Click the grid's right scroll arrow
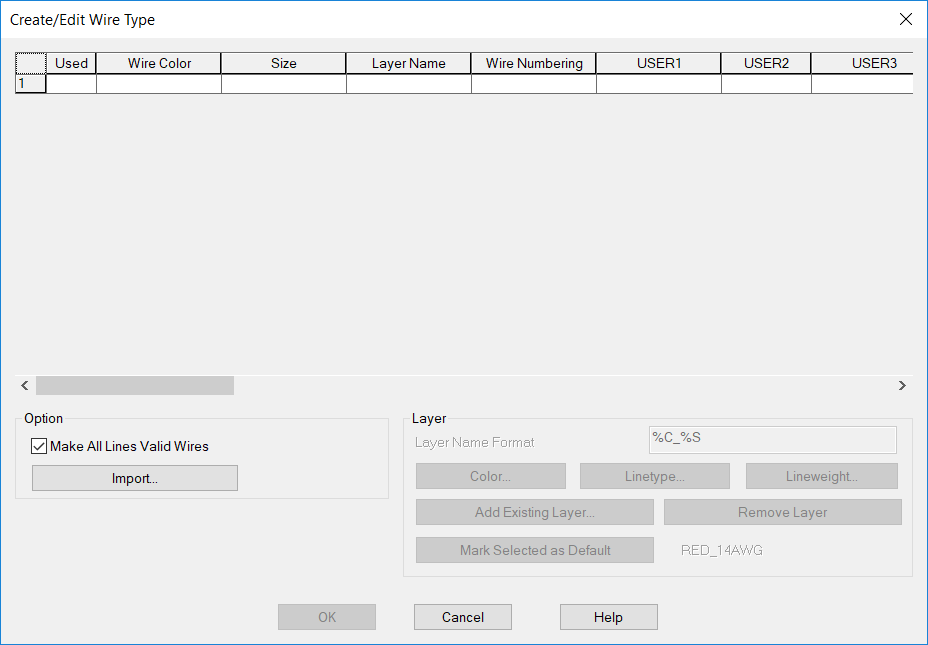Image resolution: width=928 pixels, height=645 pixels. (x=902, y=386)
